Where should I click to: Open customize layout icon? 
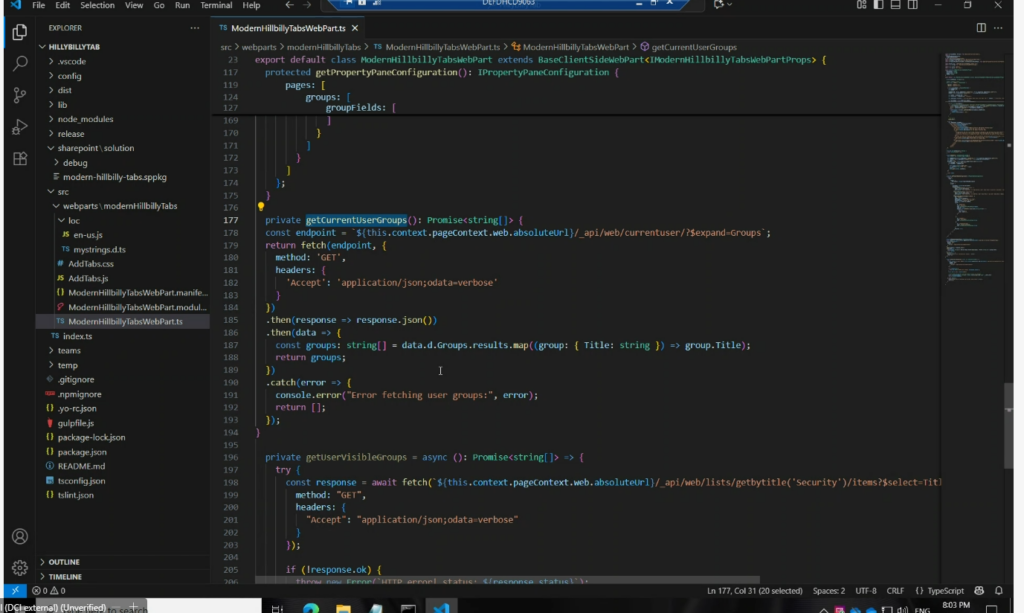(x=861, y=5)
